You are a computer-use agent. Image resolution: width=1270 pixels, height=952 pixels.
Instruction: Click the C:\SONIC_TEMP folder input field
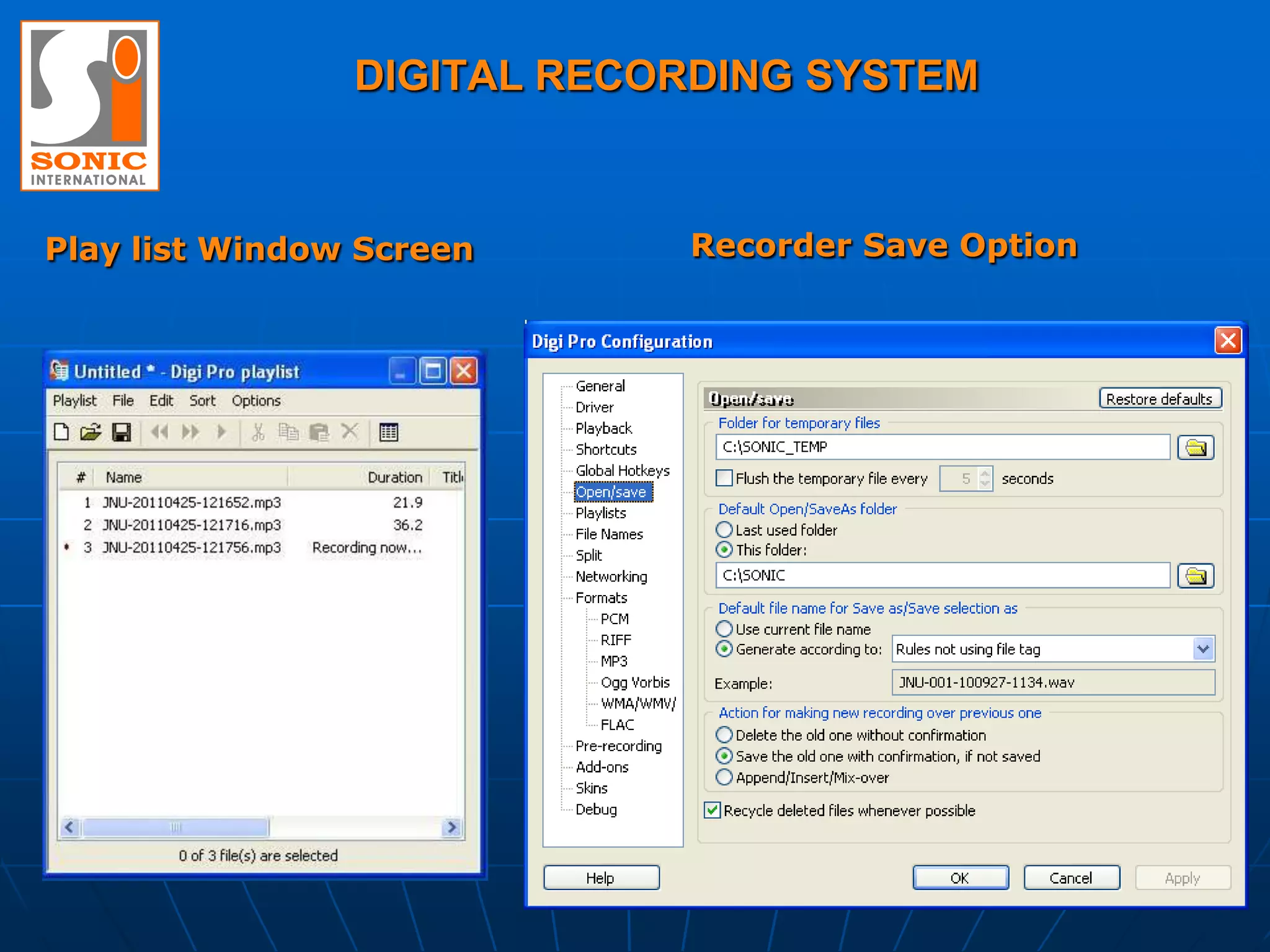[x=943, y=447]
